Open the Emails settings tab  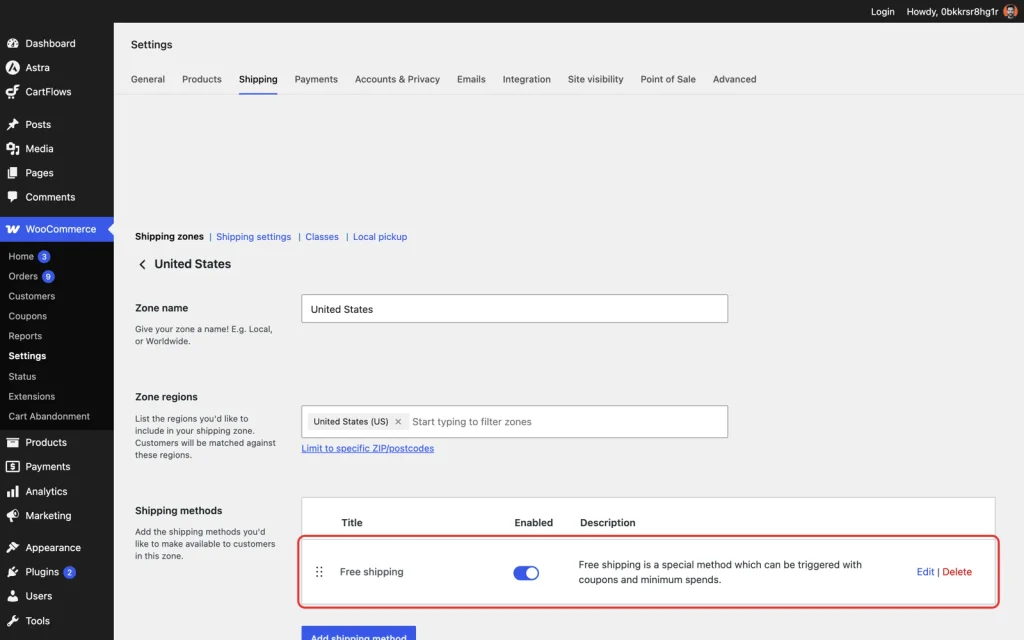pos(471,79)
